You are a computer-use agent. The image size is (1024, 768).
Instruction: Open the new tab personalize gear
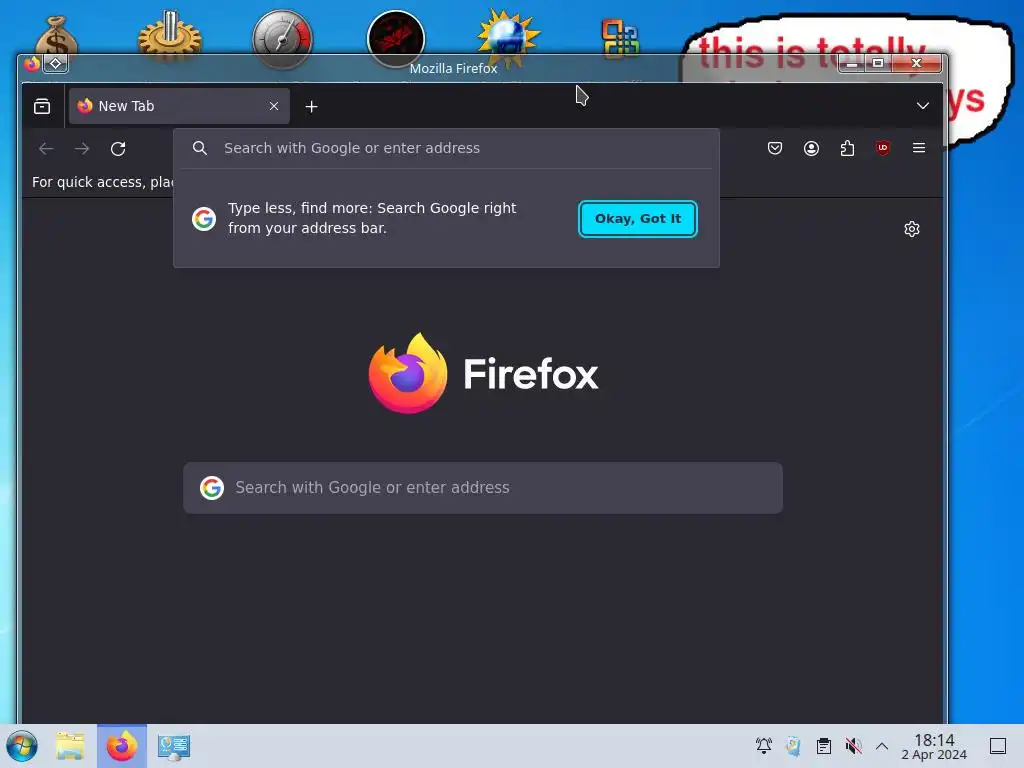coord(912,229)
